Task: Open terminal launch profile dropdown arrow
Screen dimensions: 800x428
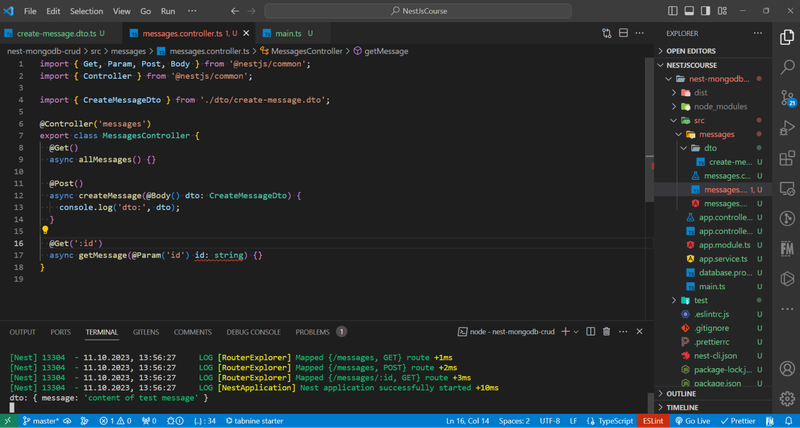Action: click(576, 332)
